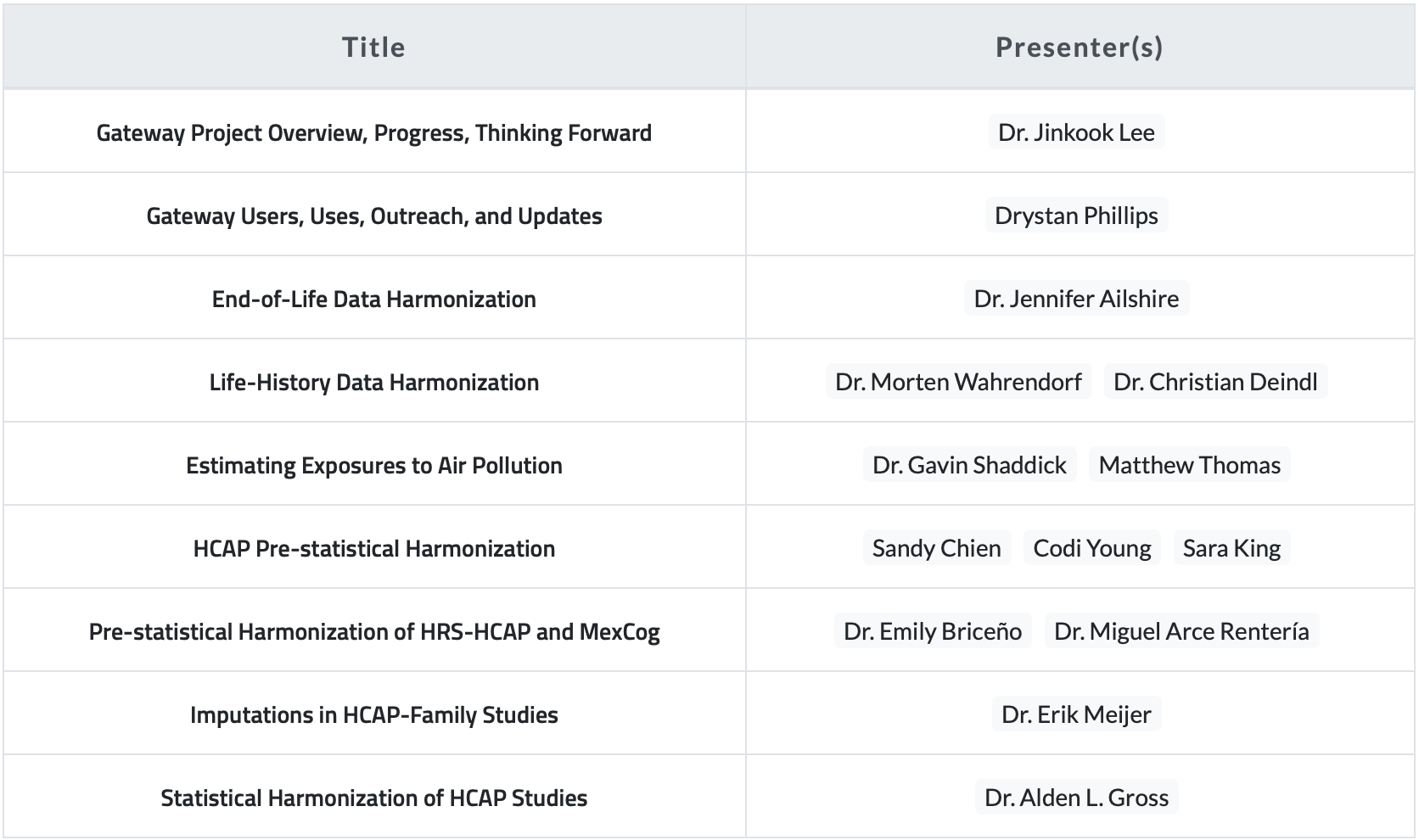This screenshot has height=840, width=1419.
Task: Select Dr. Emily Briceño tag
Action: pos(933,631)
